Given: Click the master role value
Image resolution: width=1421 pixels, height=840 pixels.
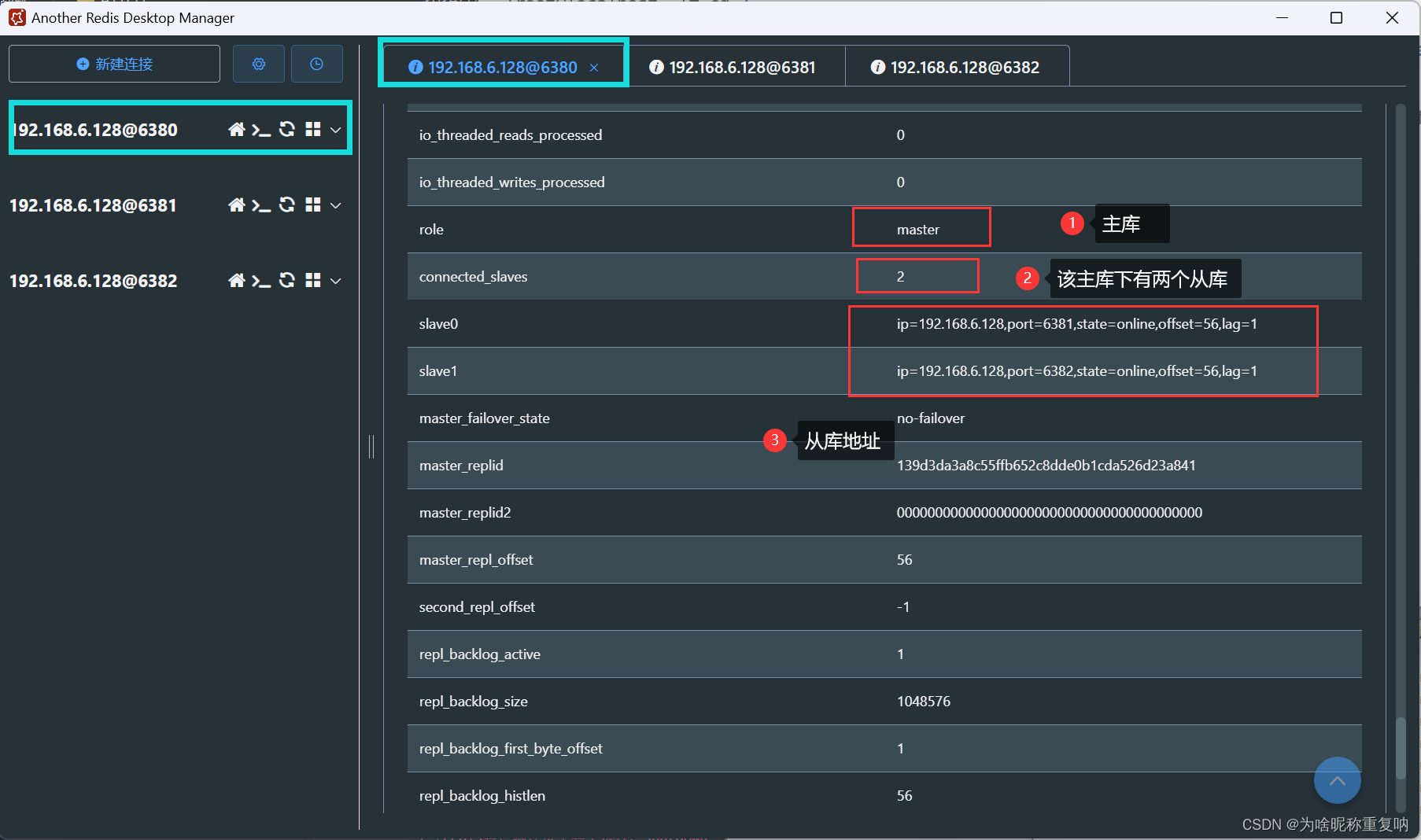Looking at the screenshot, I should pyautogui.click(x=918, y=230).
